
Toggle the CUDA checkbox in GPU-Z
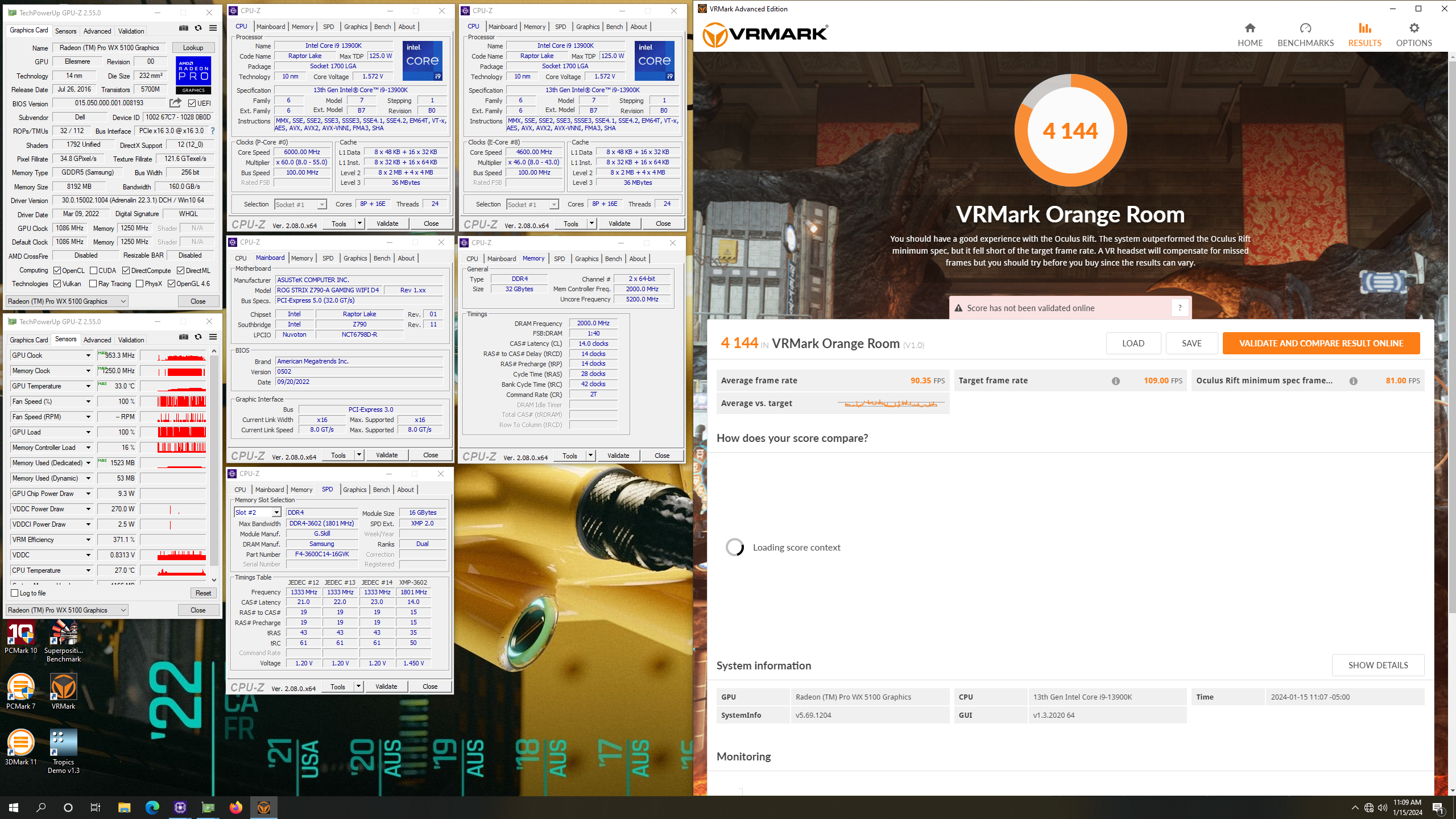[x=93, y=271]
